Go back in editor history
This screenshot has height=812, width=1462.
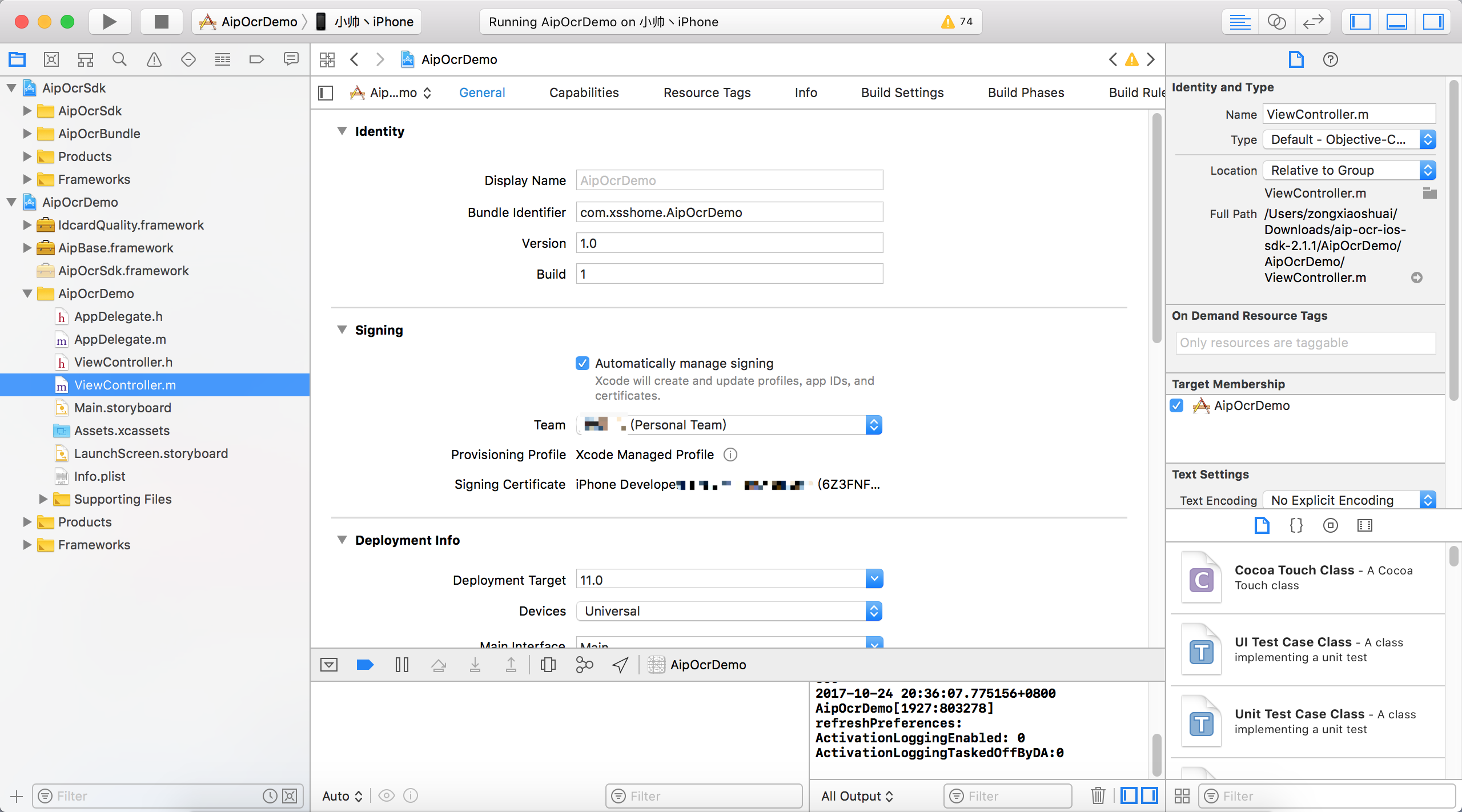[x=355, y=59]
